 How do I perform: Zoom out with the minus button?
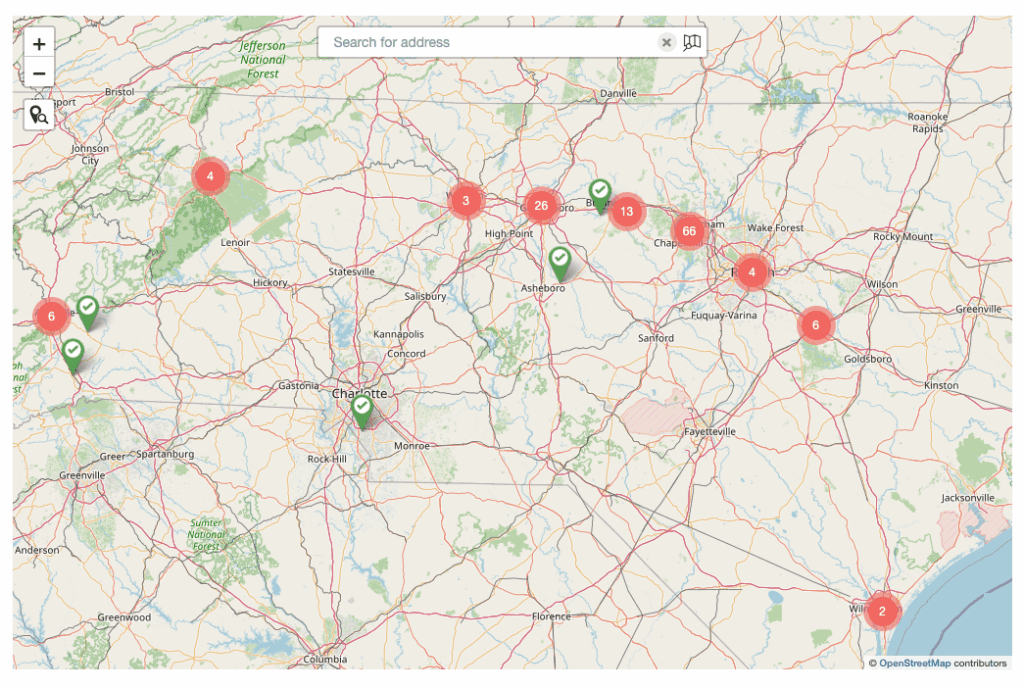pyautogui.click(x=39, y=73)
